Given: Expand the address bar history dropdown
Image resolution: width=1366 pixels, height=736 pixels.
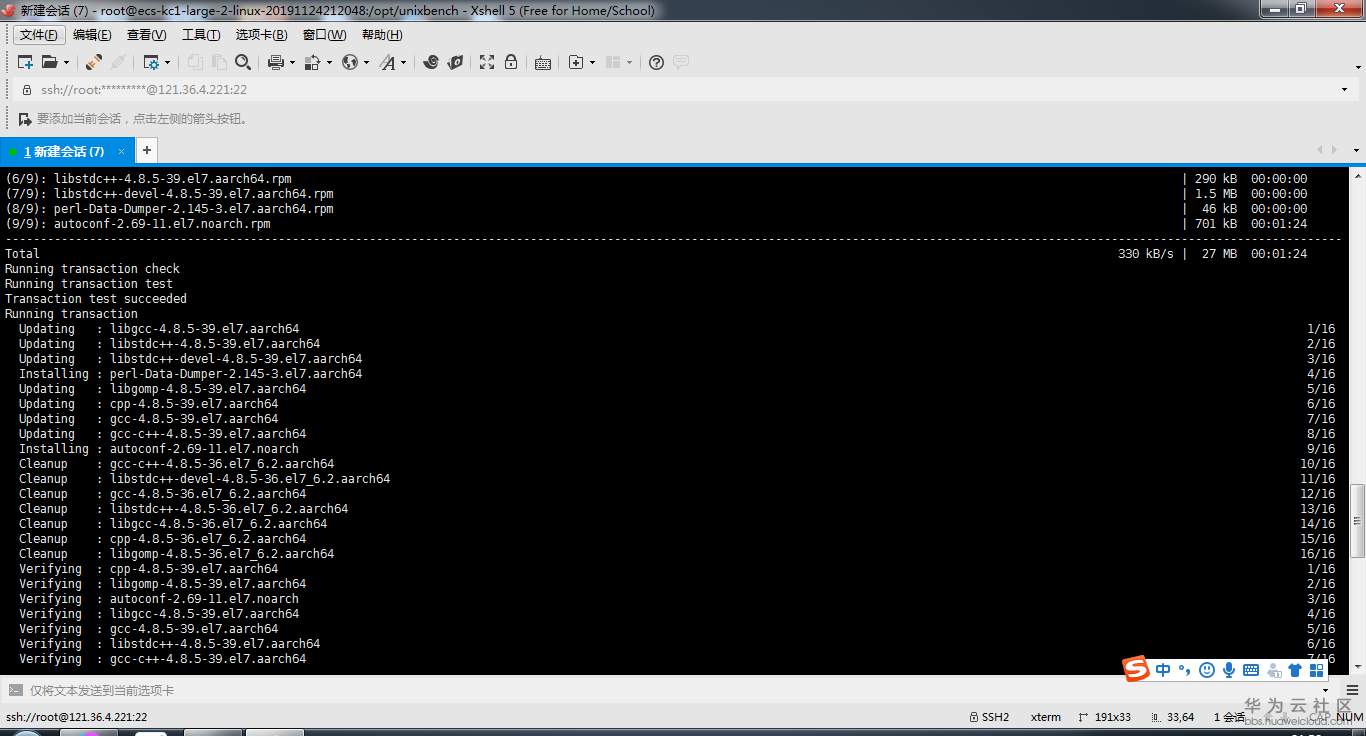Looking at the screenshot, I should pos(1344,89).
